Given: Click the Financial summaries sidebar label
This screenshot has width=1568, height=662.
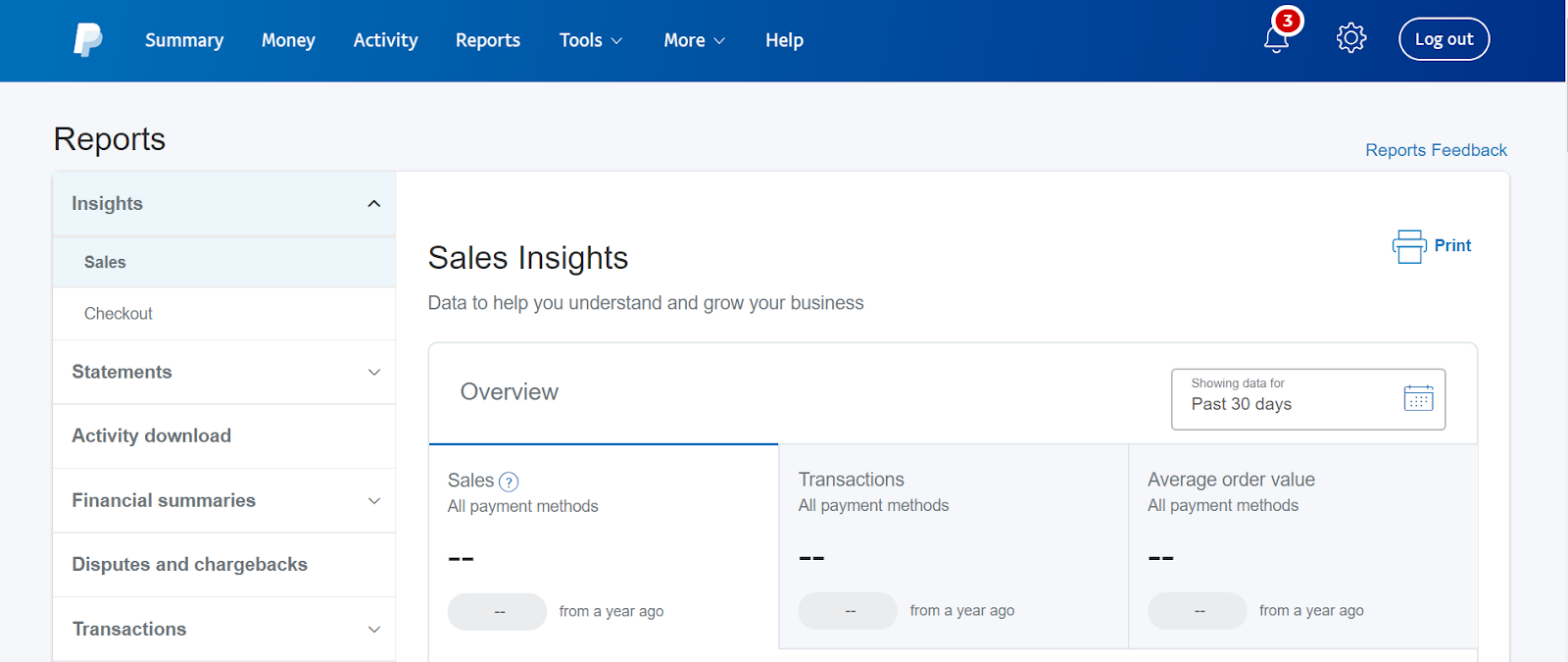Looking at the screenshot, I should tap(164, 500).
